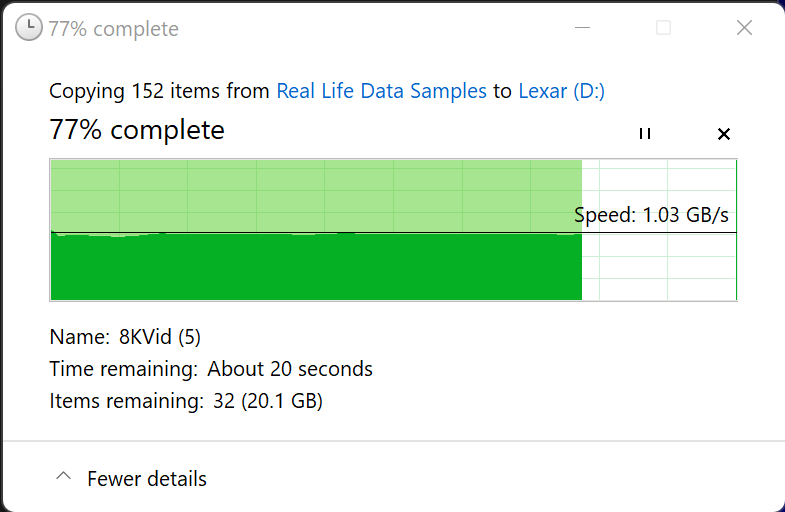Close the copy progress window
This screenshot has width=785, height=512.
point(744,28)
